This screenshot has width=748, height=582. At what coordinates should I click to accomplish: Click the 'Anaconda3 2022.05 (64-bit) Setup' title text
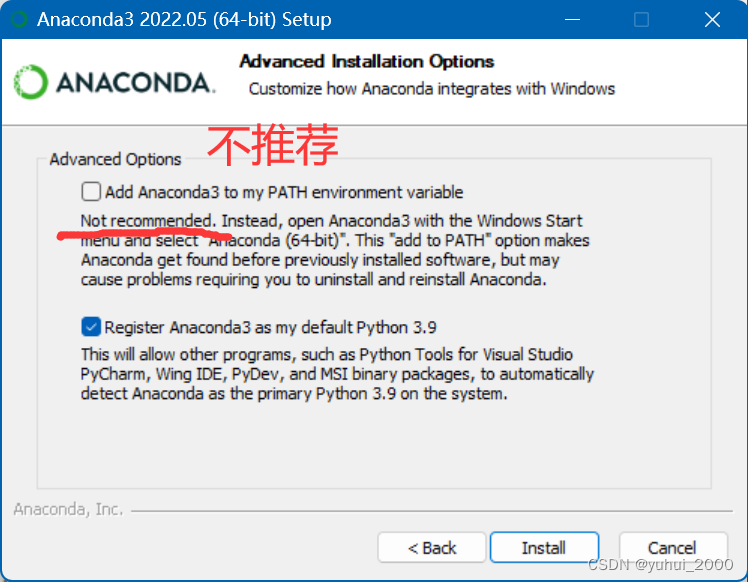click(x=184, y=20)
